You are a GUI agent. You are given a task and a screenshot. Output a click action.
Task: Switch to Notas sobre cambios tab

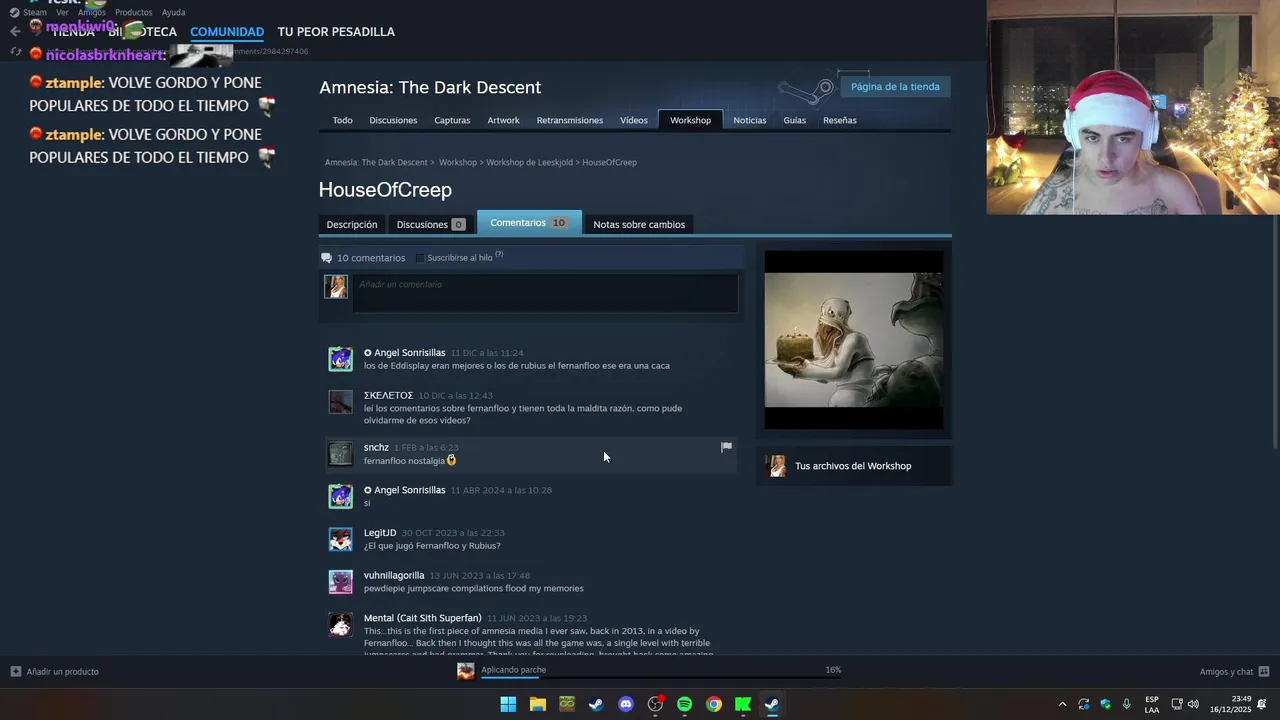point(639,224)
